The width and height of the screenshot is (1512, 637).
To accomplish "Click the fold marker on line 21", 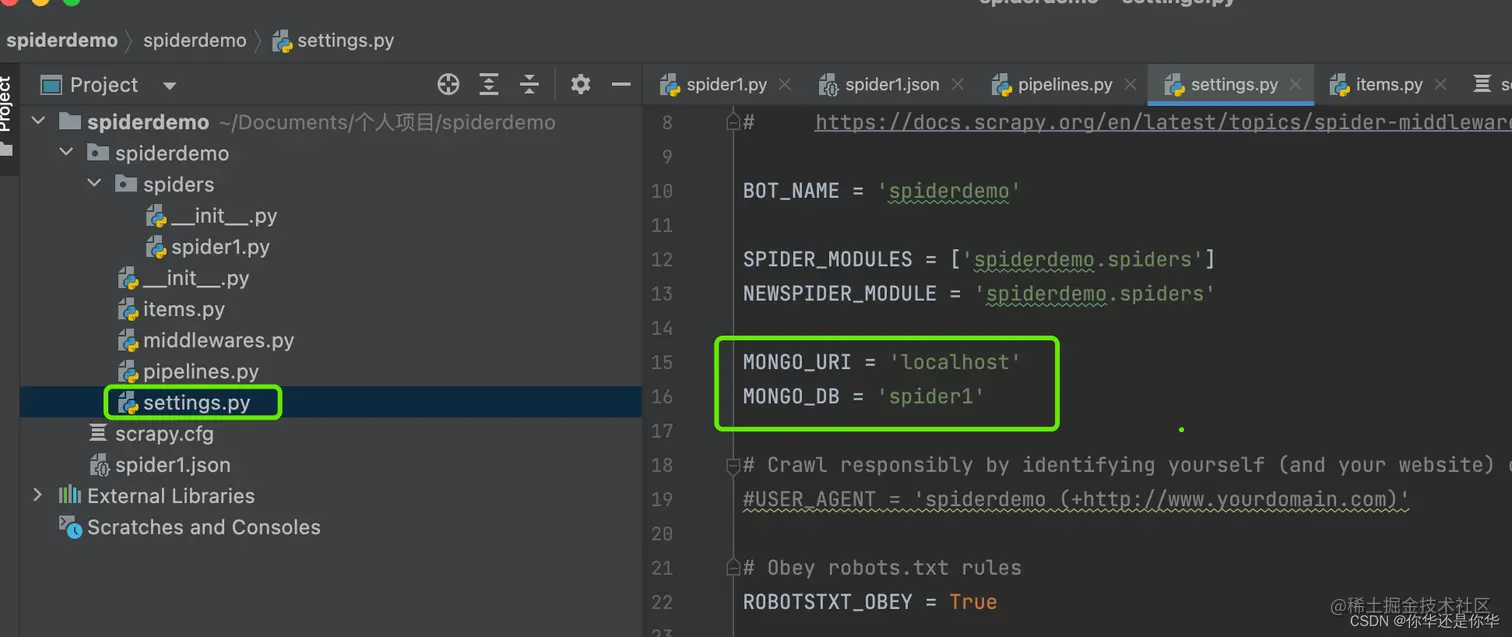I will 733,568.
